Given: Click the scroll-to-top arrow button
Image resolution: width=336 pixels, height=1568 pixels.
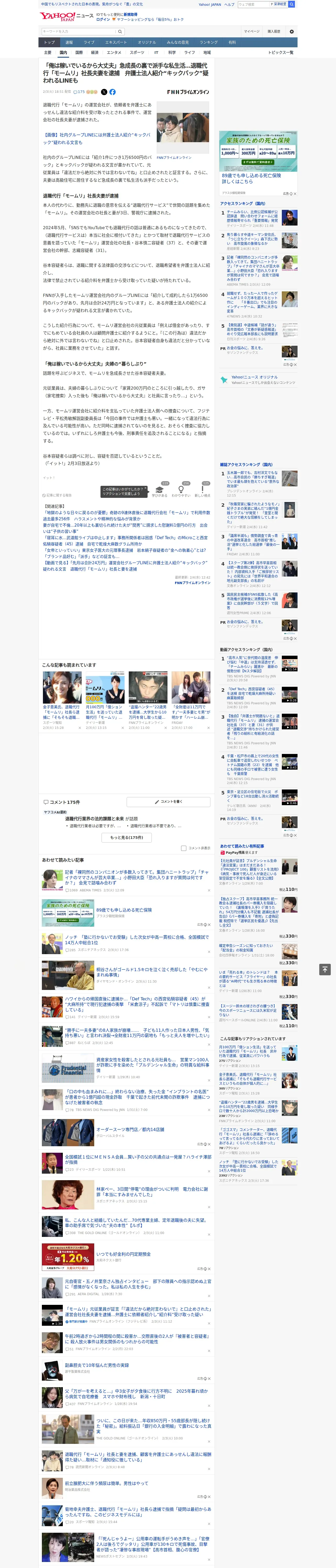Looking at the screenshot, I should pos(325,969).
